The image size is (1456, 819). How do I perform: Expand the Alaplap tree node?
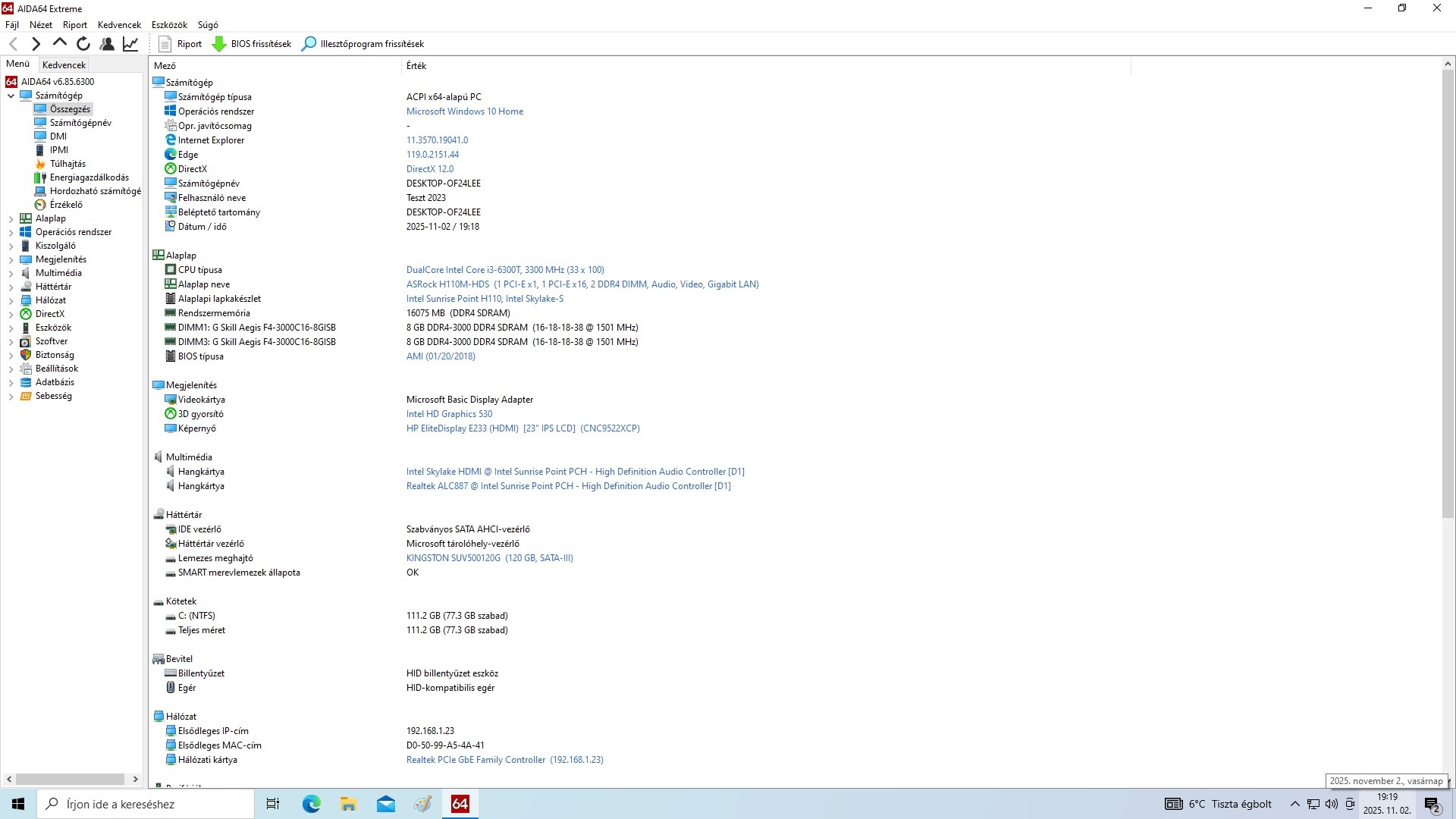click(11, 218)
